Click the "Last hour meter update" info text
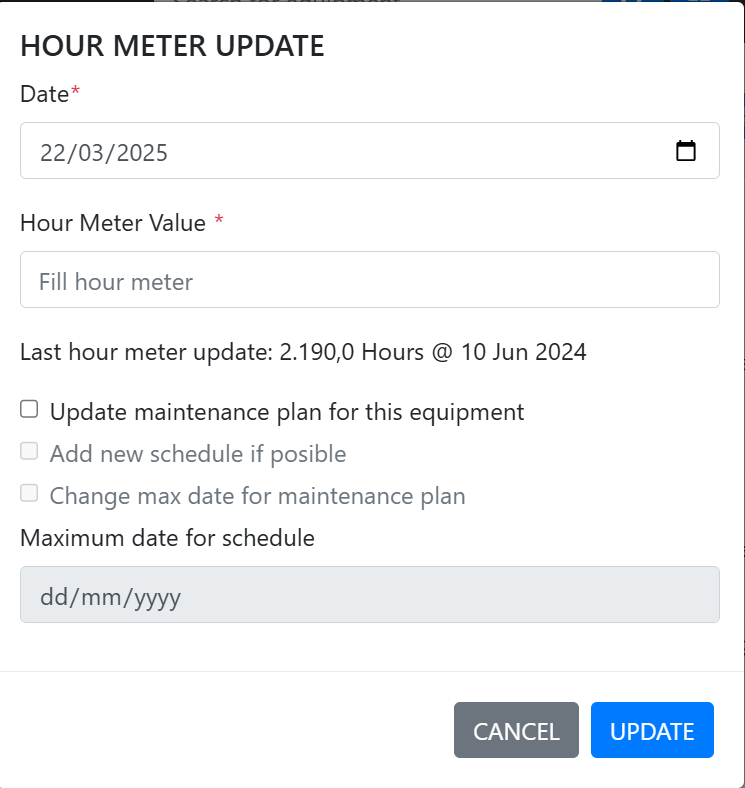This screenshot has width=745, height=788. [303, 352]
